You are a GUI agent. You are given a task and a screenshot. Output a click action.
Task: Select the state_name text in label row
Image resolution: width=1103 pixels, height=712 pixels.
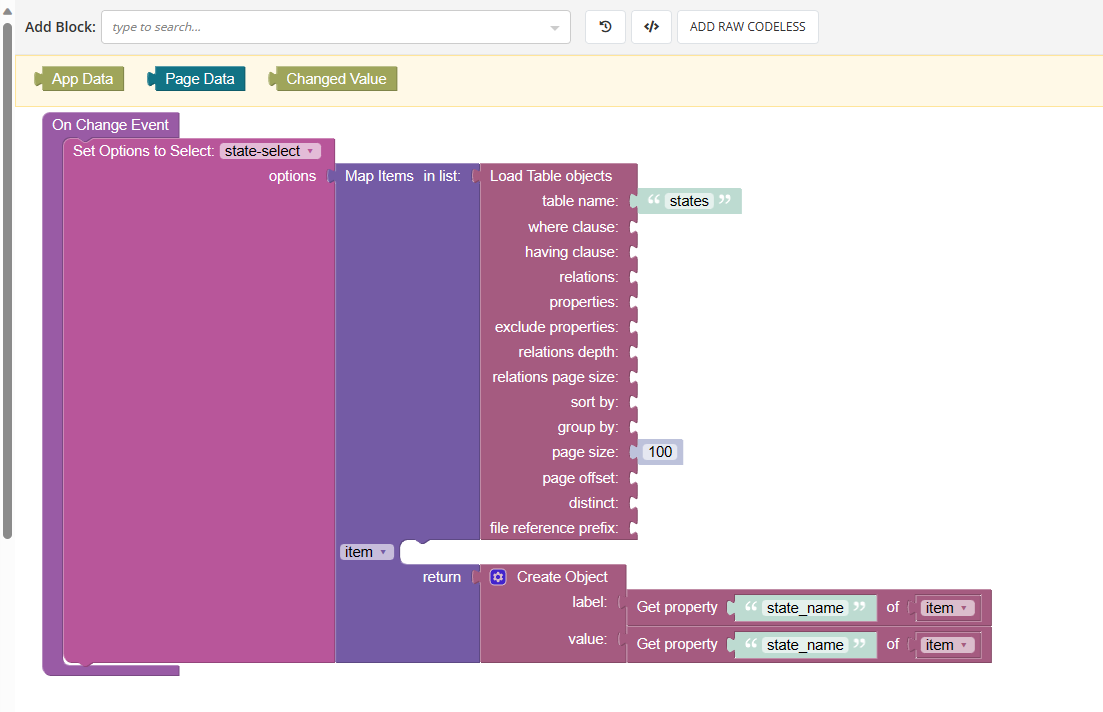coord(806,607)
